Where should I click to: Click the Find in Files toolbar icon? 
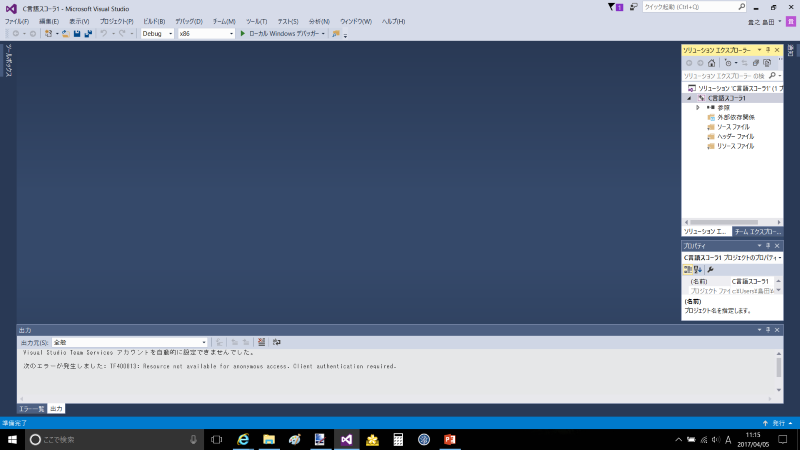point(336,34)
